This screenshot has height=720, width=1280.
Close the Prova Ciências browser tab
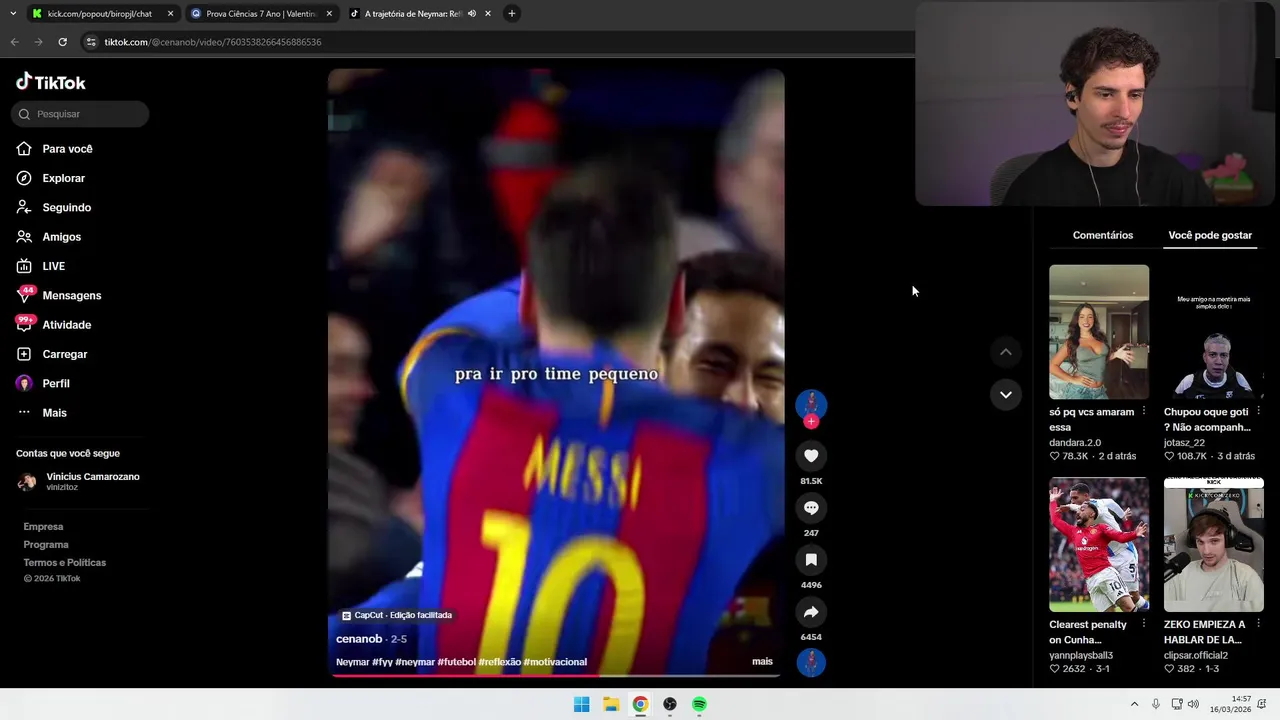coord(329,14)
